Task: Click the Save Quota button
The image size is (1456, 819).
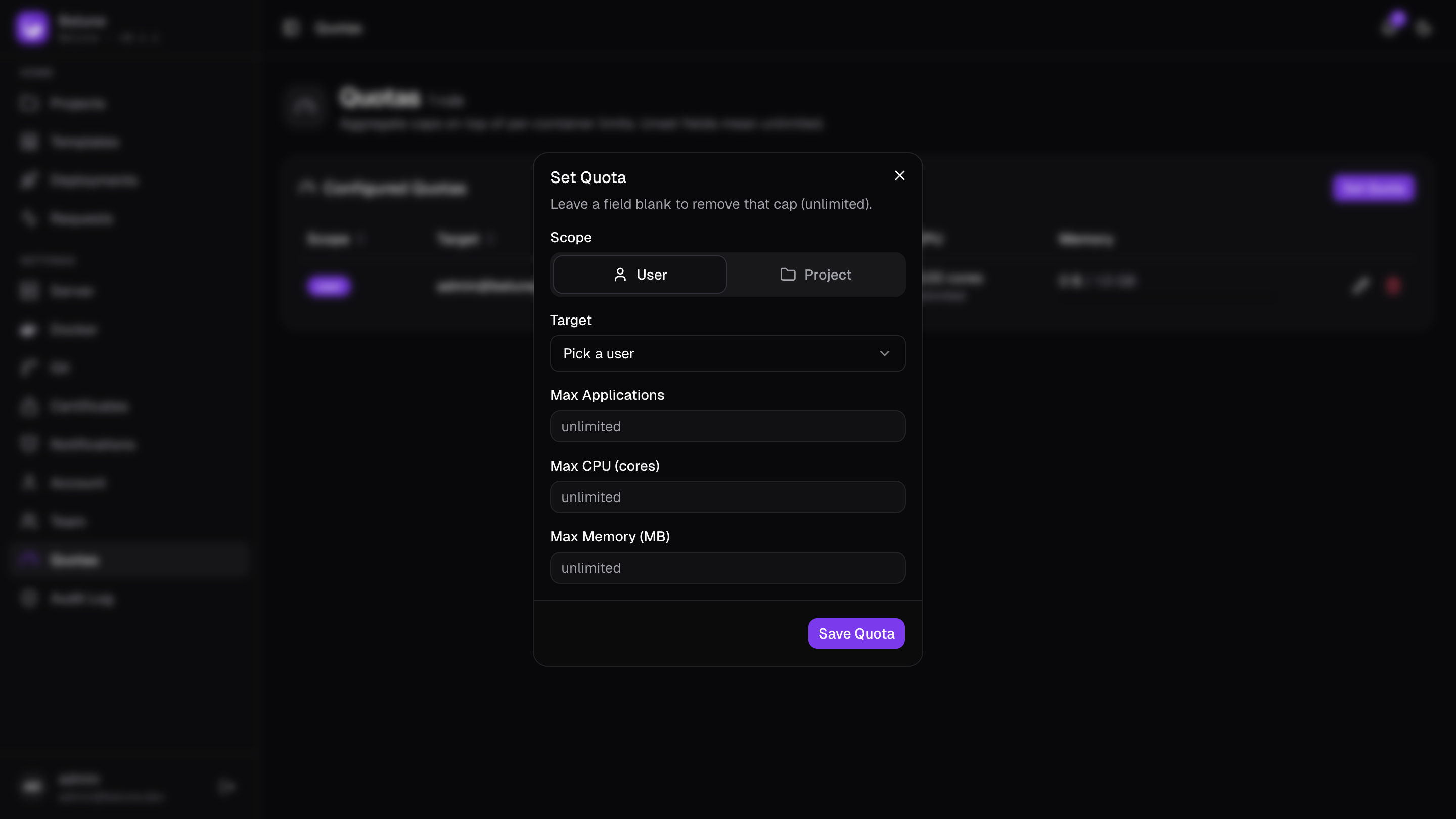Action: pyautogui.click(x=856, y=633)
